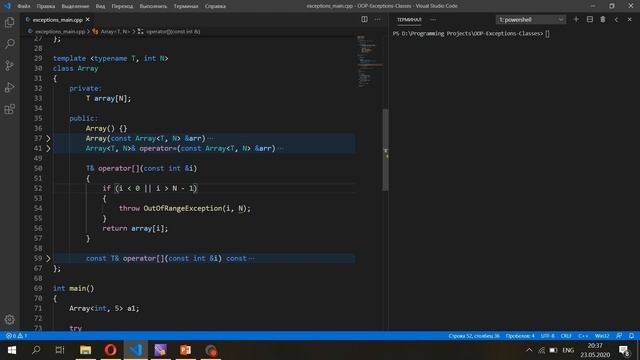Image resolution: width=640 pixels, height=360 pixels.
Task: Click line and column status entry
Action: (474, 336)
